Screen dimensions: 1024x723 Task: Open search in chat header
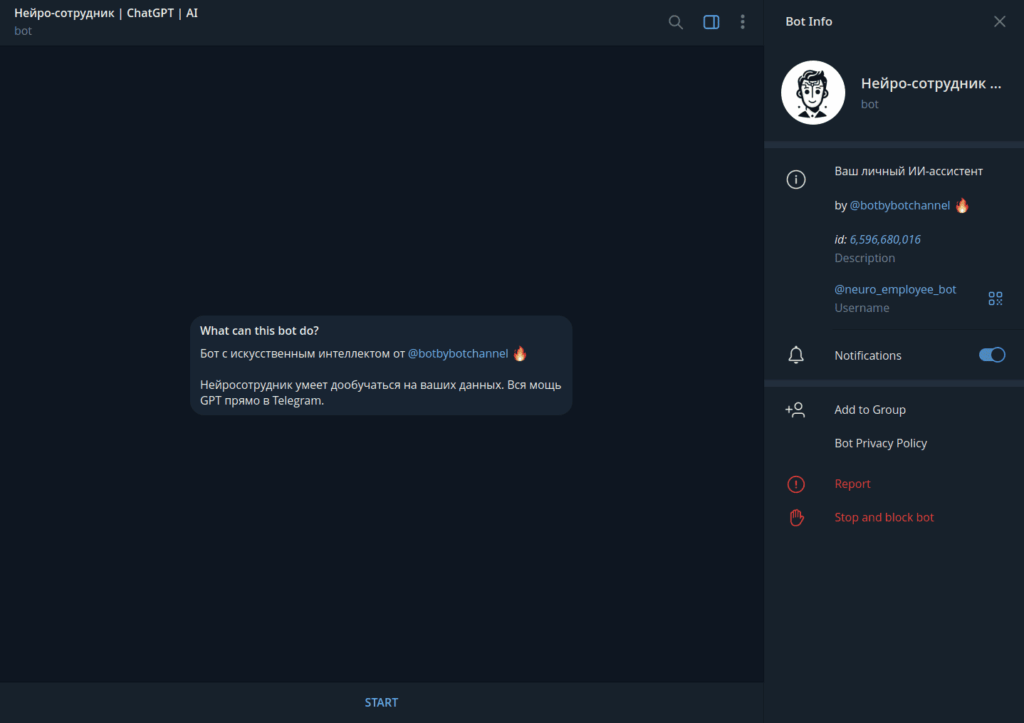tap(676, 22)
